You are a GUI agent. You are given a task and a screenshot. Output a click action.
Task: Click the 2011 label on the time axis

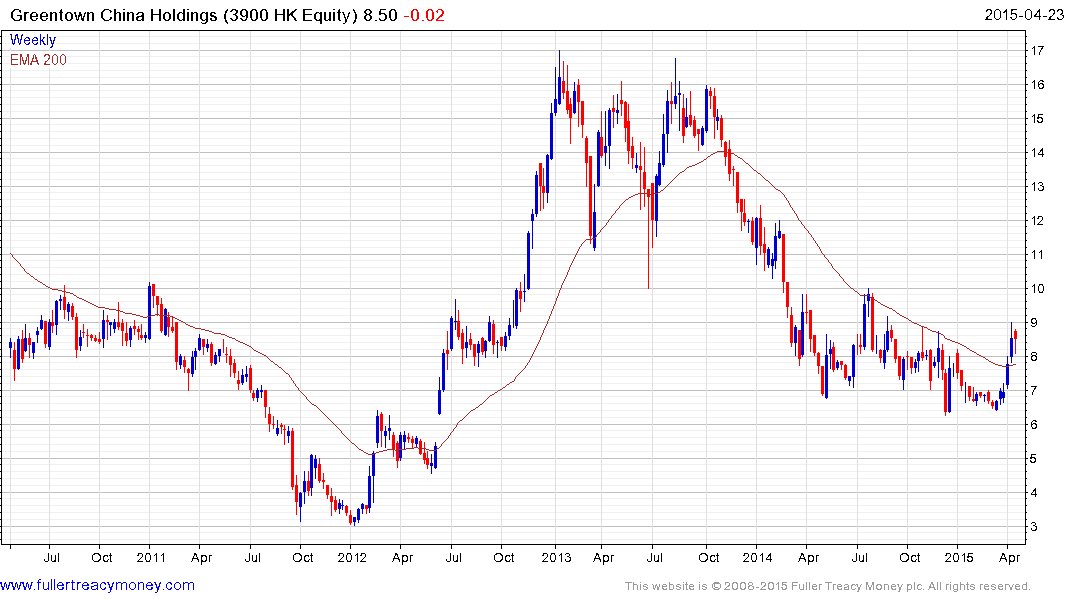[x=150, y=557]
